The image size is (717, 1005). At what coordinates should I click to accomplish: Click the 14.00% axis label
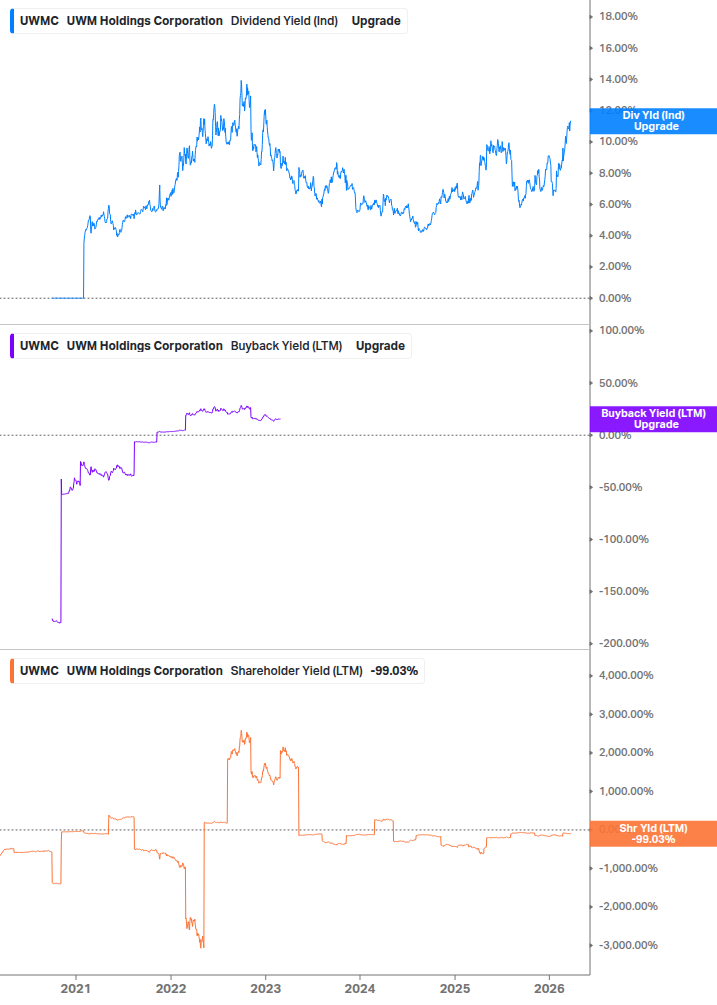tap(618, 79)
